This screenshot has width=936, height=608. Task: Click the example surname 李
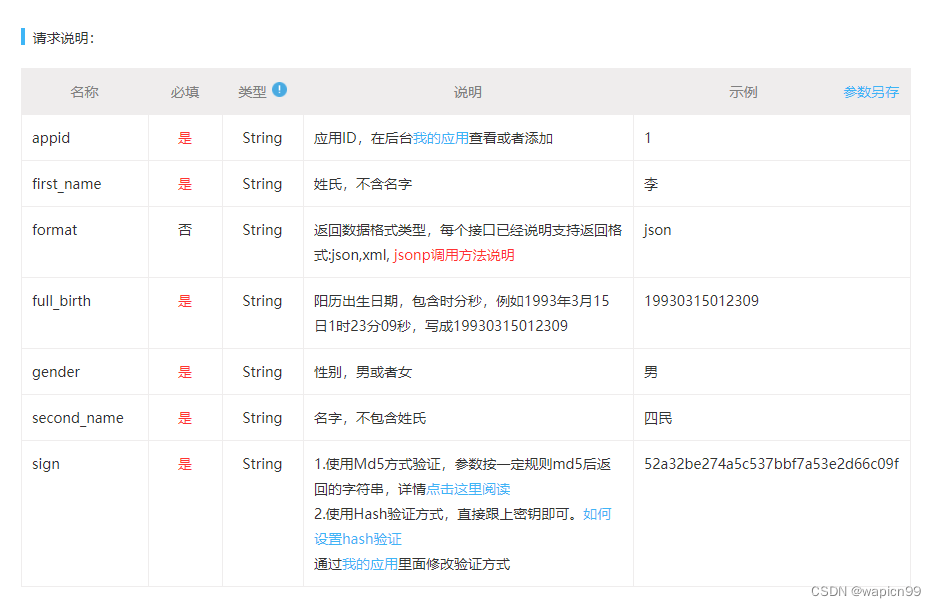(x=651, y=184)
